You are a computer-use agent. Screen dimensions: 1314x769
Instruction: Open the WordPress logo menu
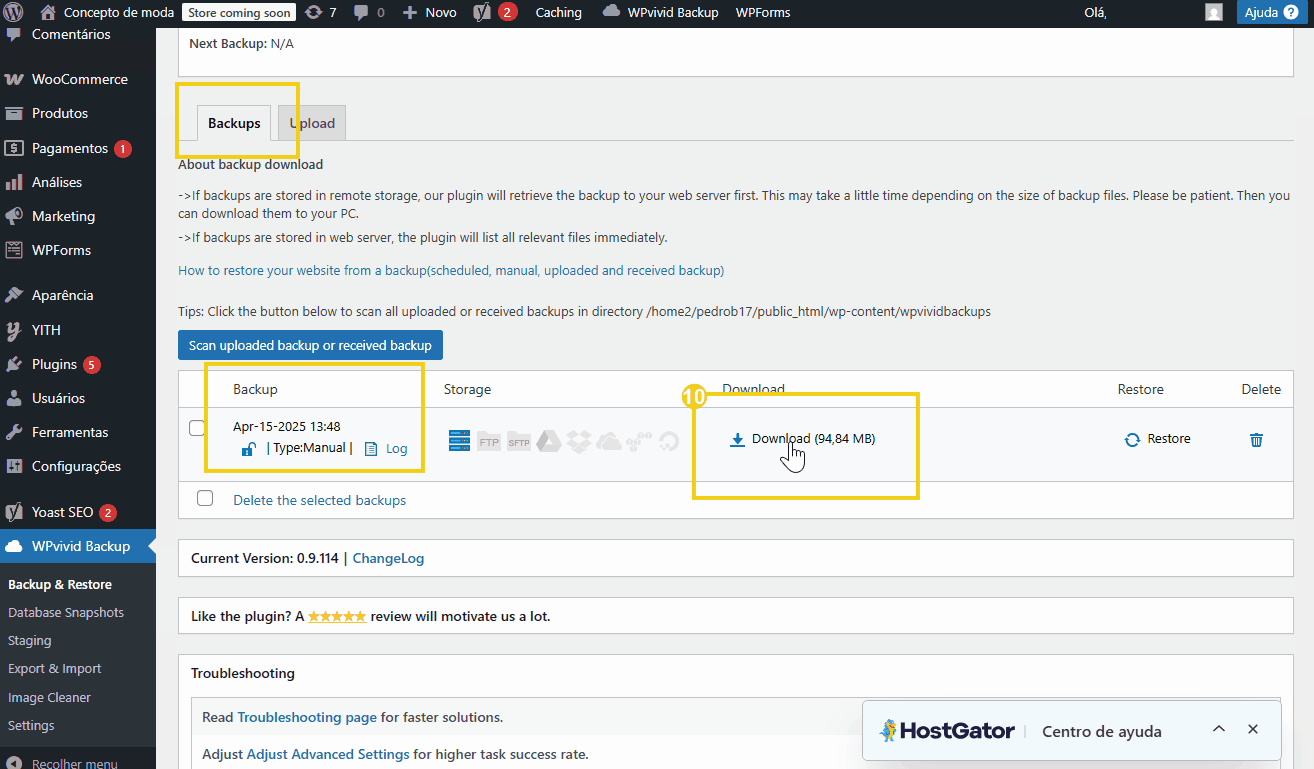pyautogui.click(x=14, y=13)
